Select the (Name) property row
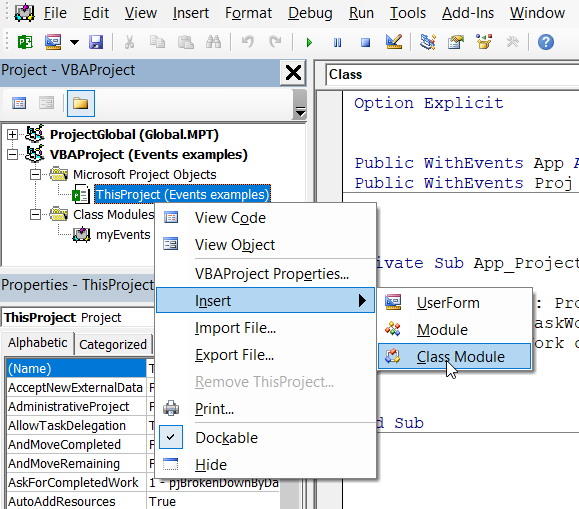The width and height of the screenshot is (579, 509). tap(76, 368)
